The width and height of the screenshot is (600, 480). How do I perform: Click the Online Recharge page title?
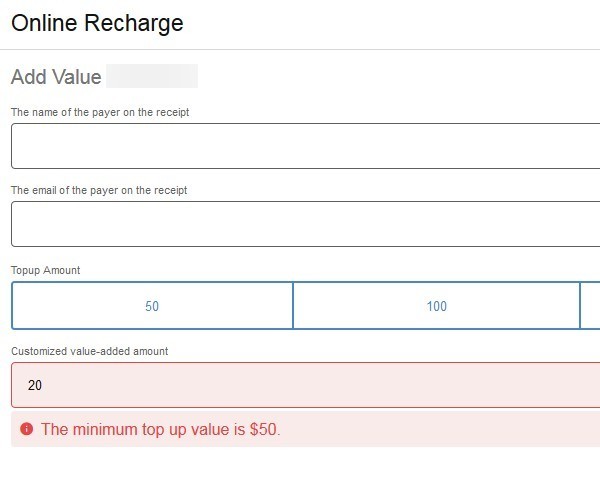tap(97, 22)
